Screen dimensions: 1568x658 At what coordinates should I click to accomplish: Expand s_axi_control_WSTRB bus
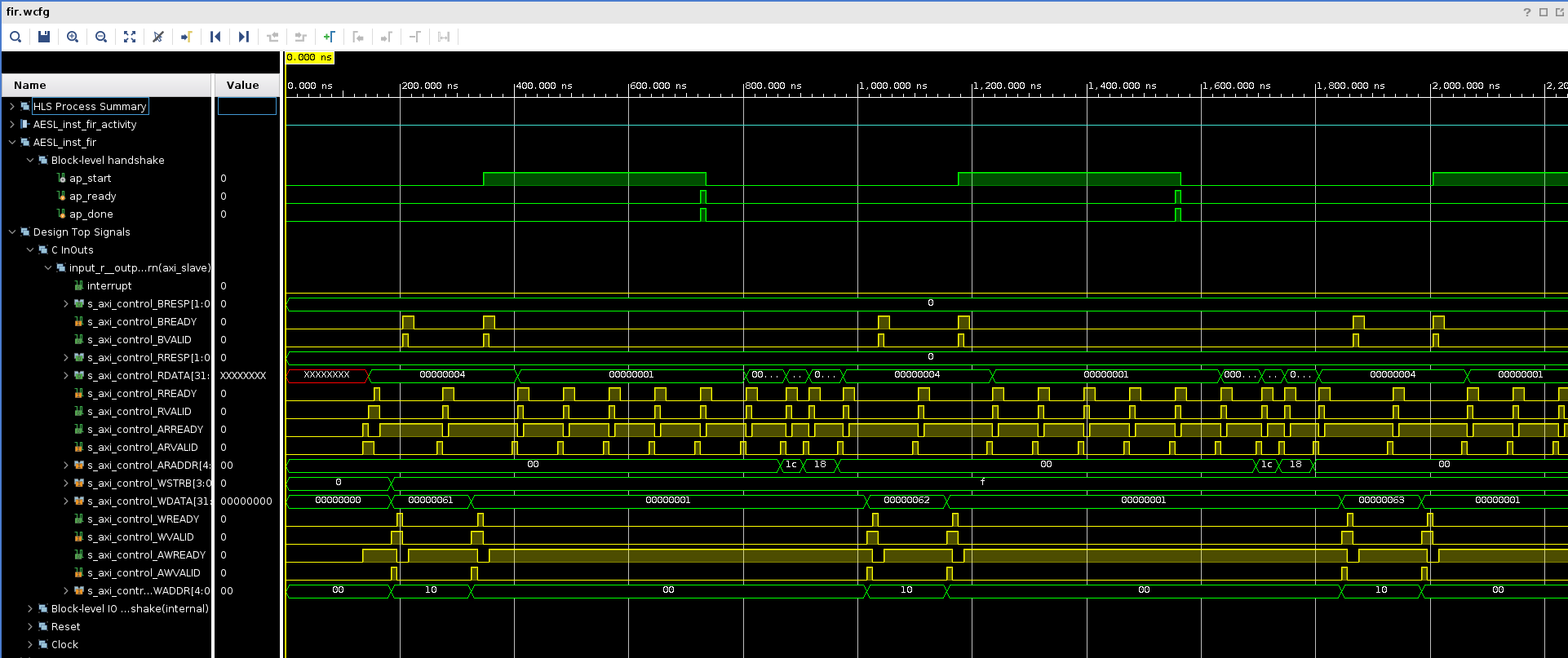66,484
